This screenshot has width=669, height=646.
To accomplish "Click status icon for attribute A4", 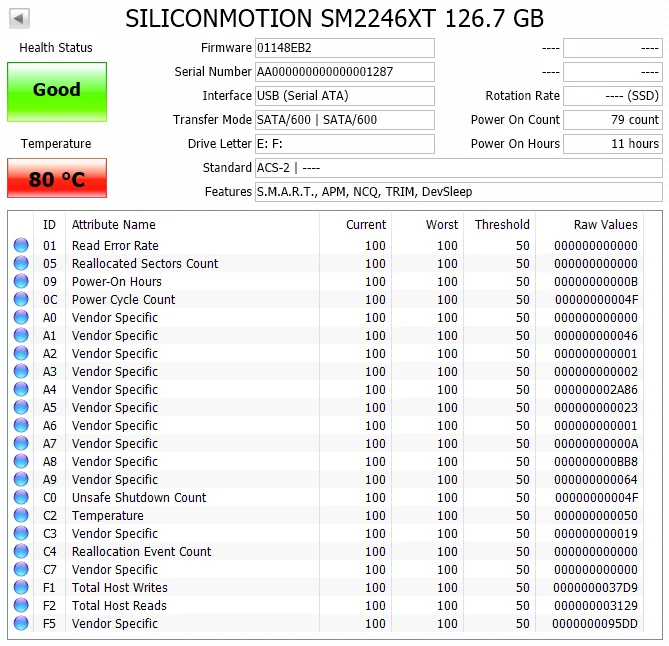I will click(x=21, y=389).
